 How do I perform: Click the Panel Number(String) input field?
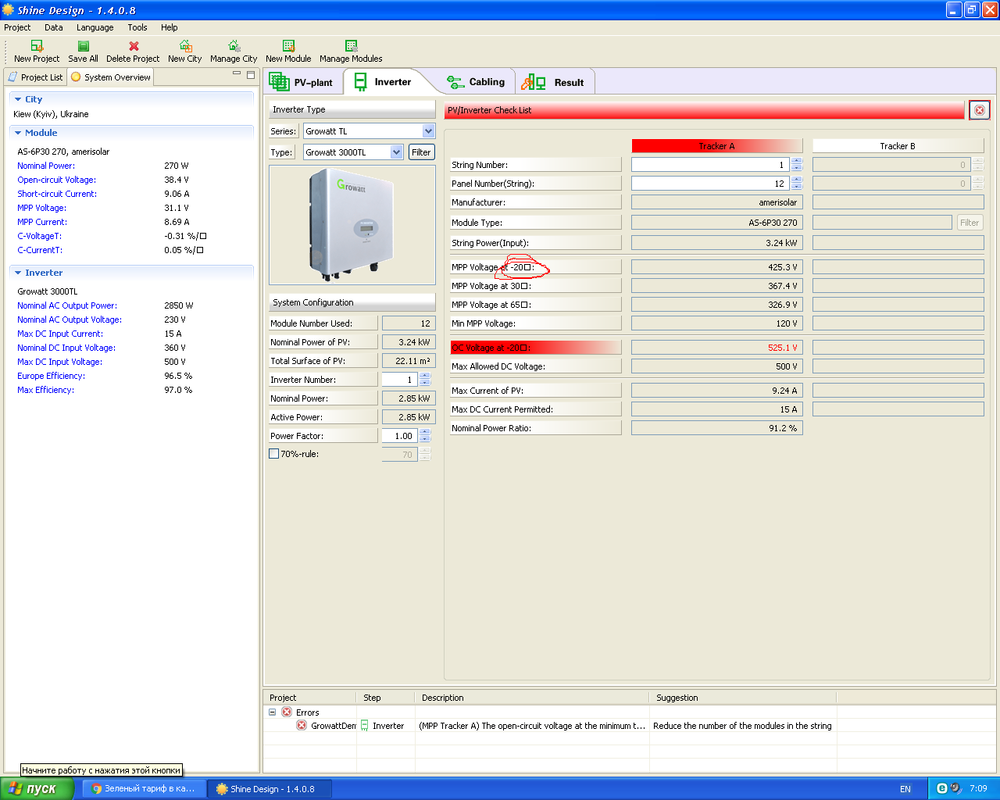pyautogui.click(x=710, y=183)
